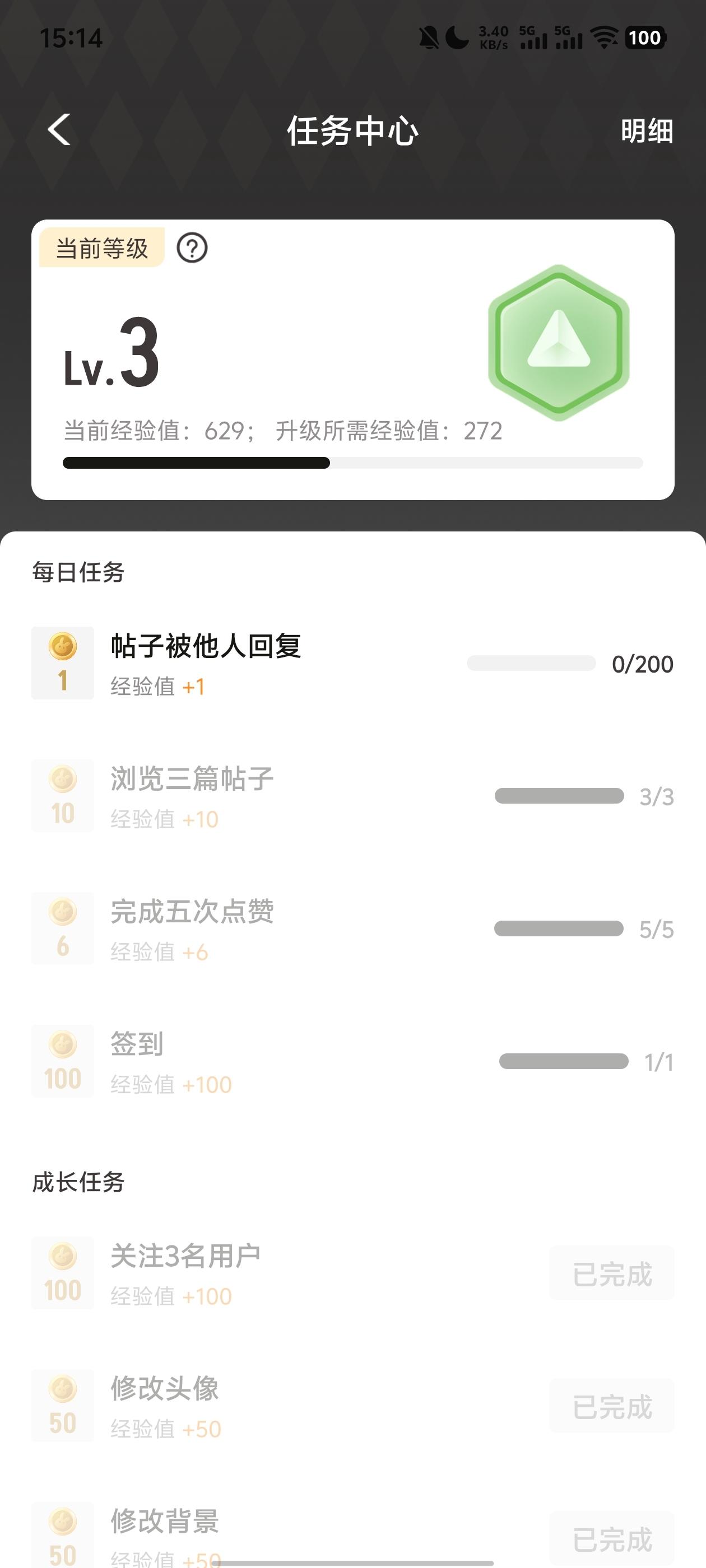Tap the green hexagon level badge

[558, 342]
